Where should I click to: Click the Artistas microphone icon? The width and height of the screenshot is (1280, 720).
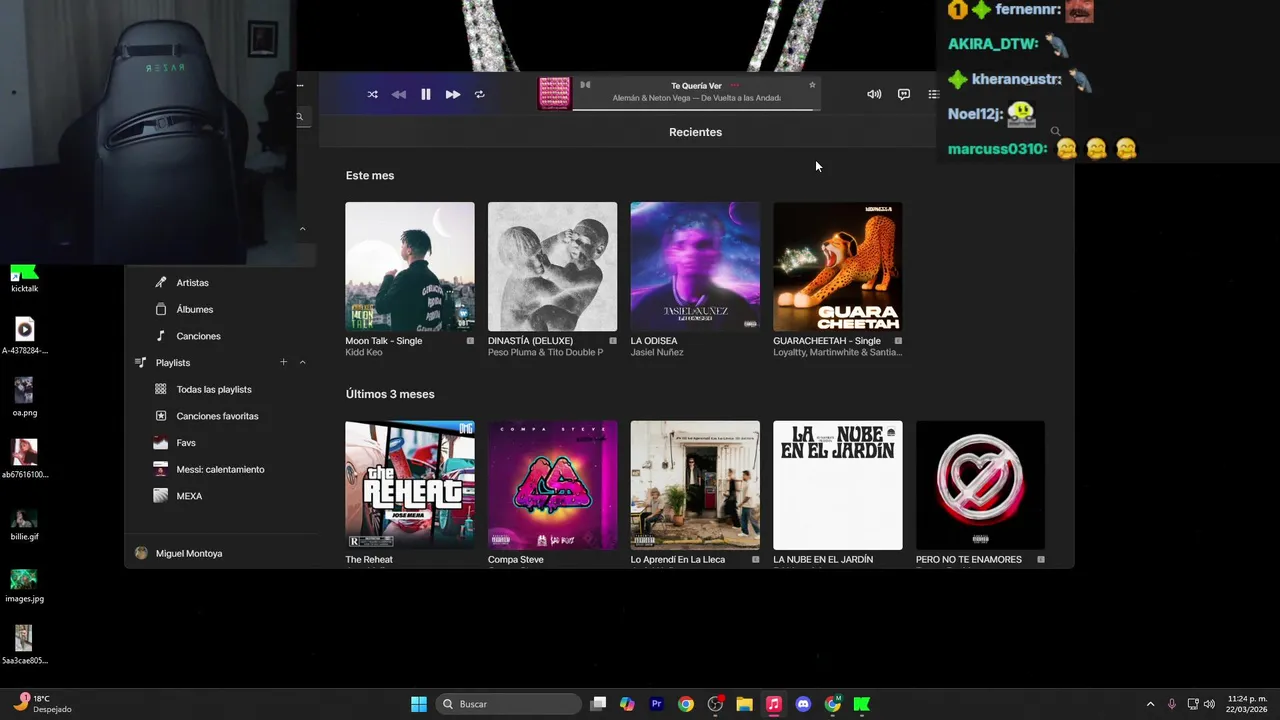(161, 283)
